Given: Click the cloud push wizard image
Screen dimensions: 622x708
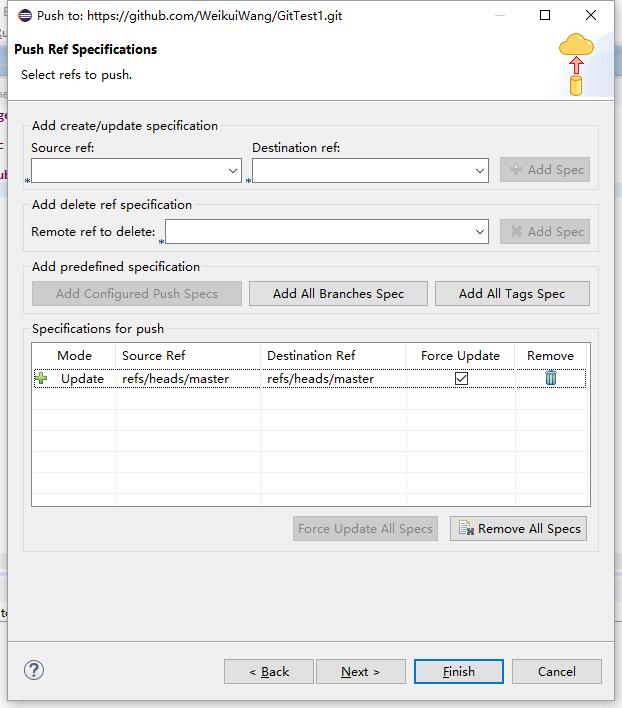Looking at the screenshot, I should click(x=576, y=63).
